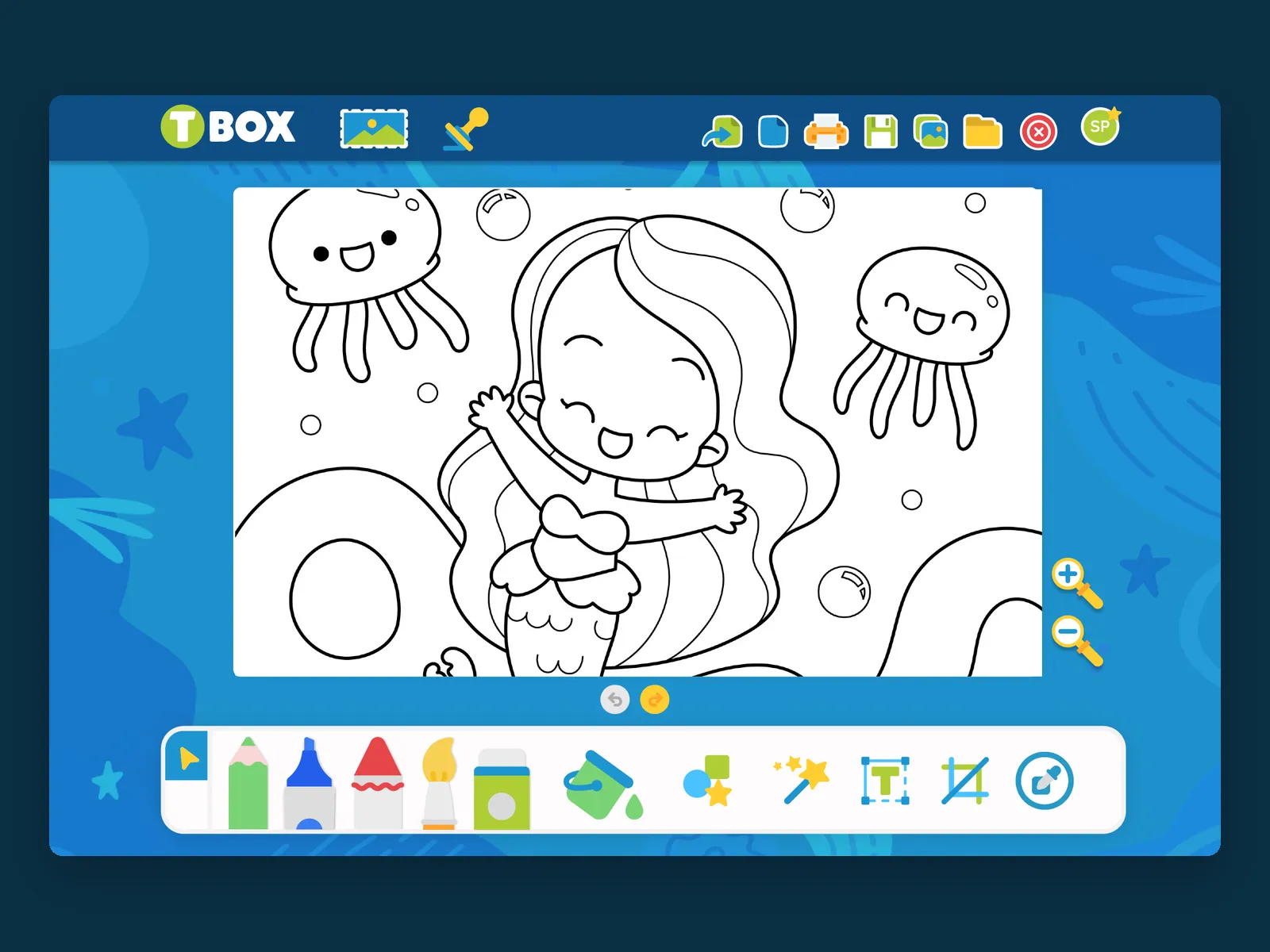
Task: Zoom out with the minus magnifier
Action: click(x=1077, y=641)
